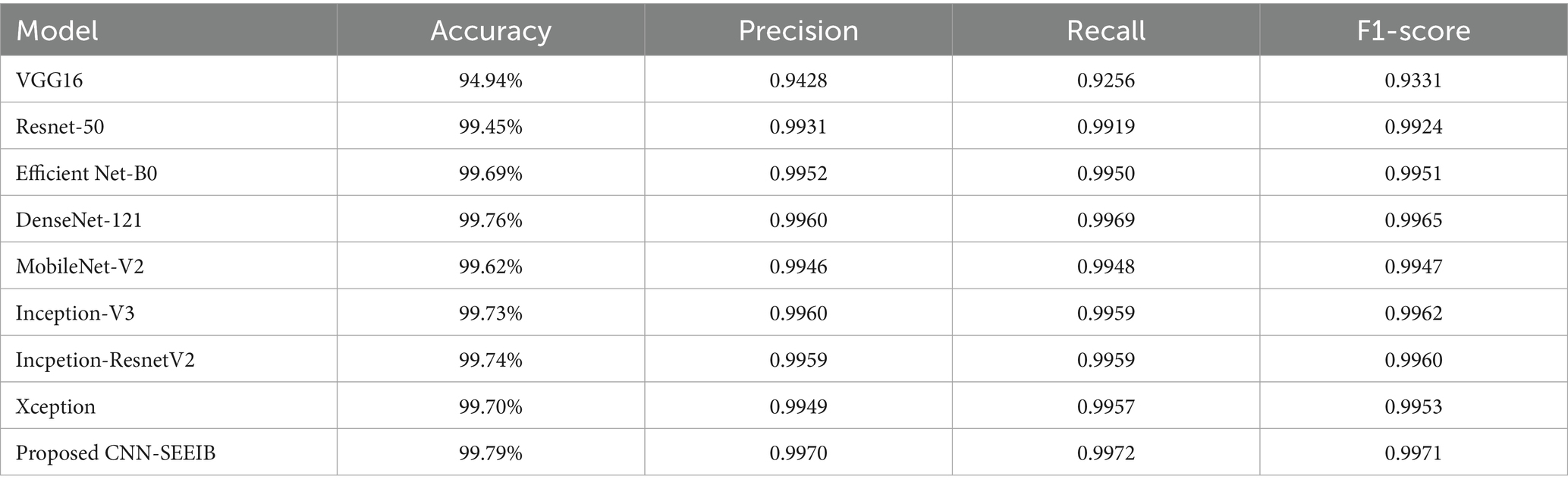Click the 0.9971 F1-score cell
The height and width of the screenshot is (489, 1568).
pyautogui.click(x=1413, y=453)
